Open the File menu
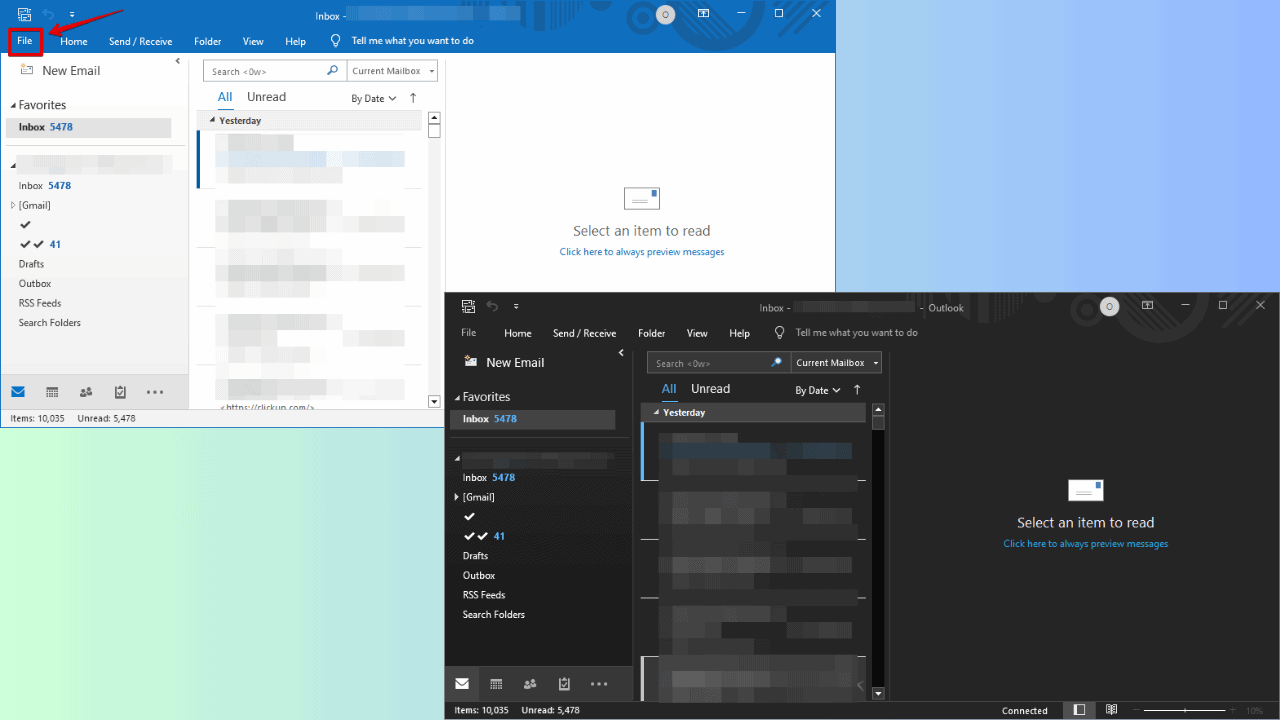Image resolution: width=1280 pixels, height=720 pixels. coord(24,41)
